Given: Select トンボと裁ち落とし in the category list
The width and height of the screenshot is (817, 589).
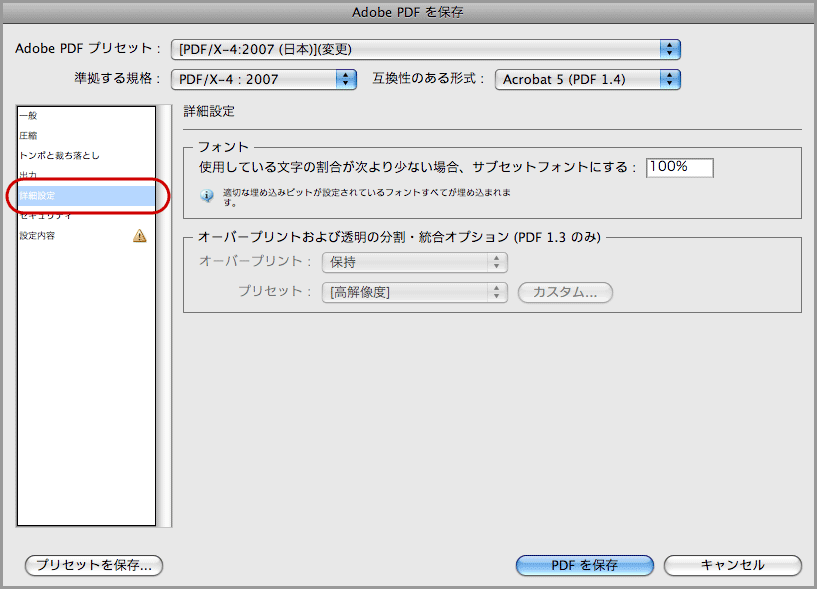Looking at the screenshot, I should click(86, 155).
